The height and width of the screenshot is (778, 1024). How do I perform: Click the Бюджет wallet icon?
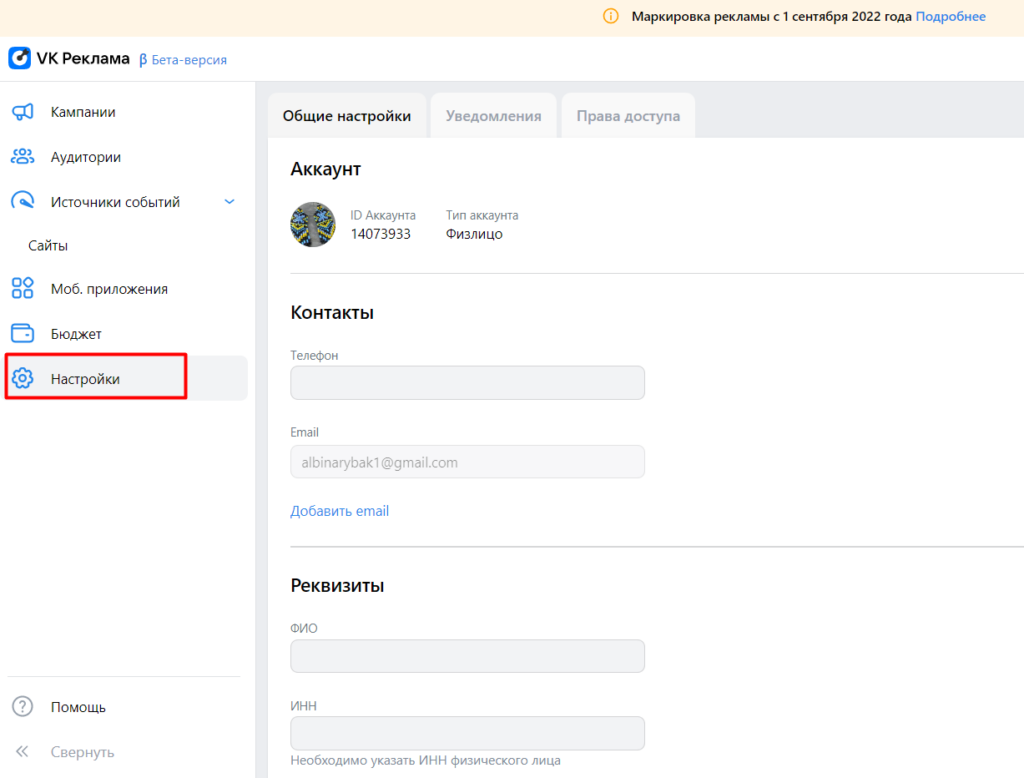(22, 334)
